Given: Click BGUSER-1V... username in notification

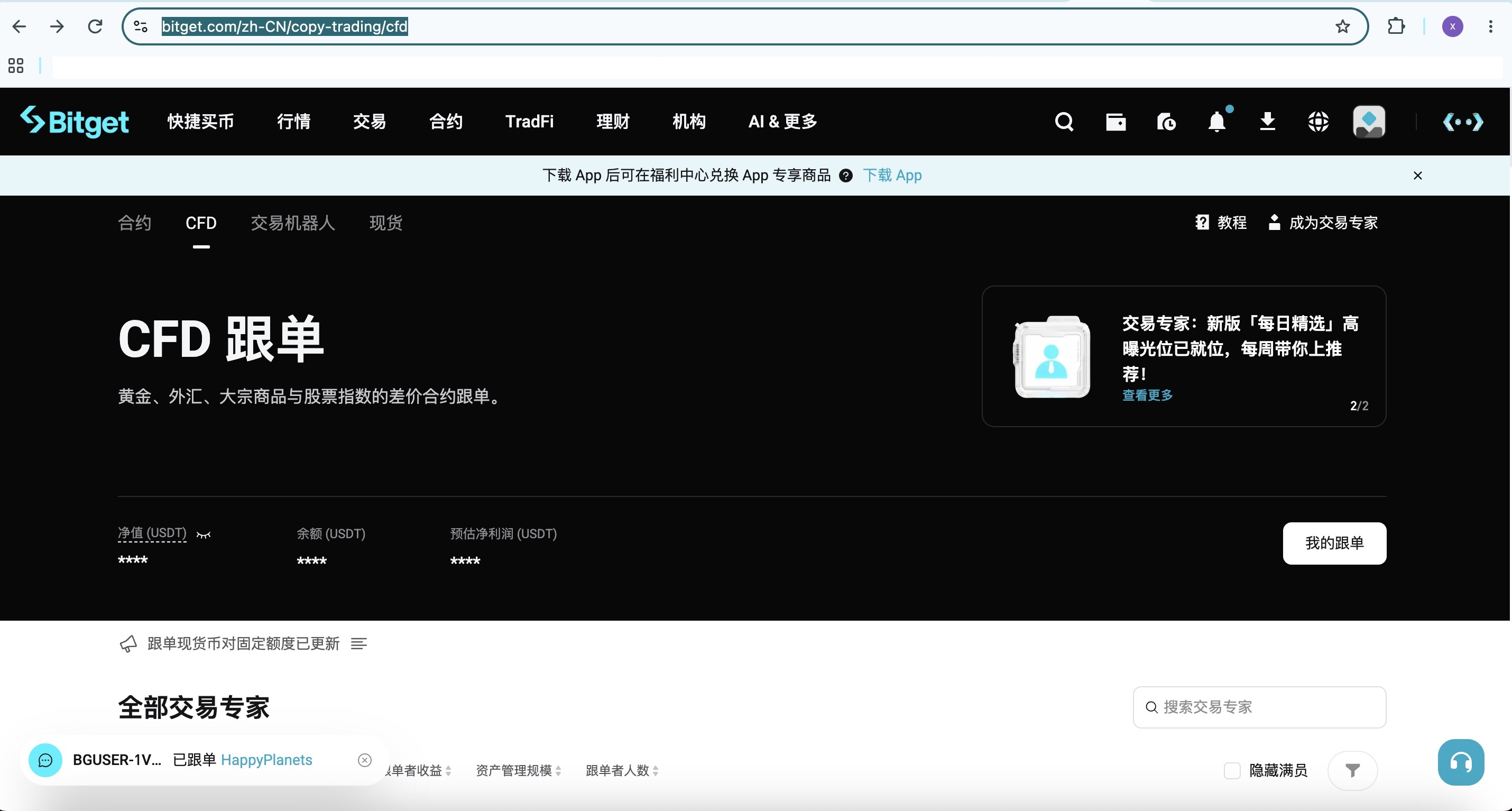Looking at the screenshot, I should point(117,761).
